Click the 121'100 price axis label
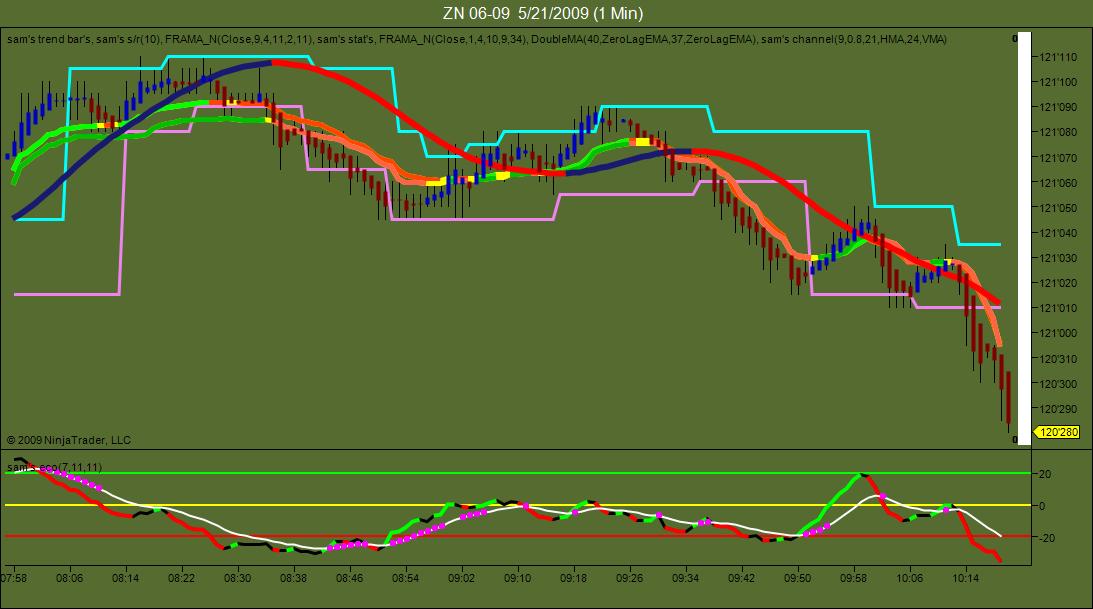Image resolution: width=1093 pixels, height=609 pixels. coord(1057,82)
